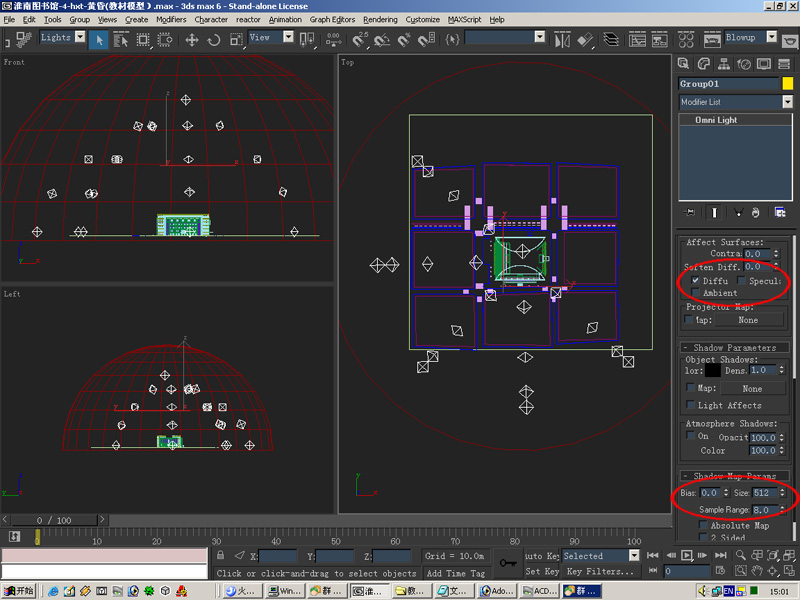Open the Rendering menu
This screenshot has height=600, width=800.
[x=380, y=19]
